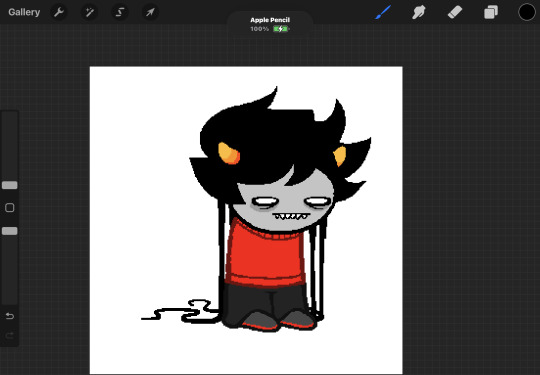
Task: Click the brush size slider handle
Action: [x=10, y=185]
